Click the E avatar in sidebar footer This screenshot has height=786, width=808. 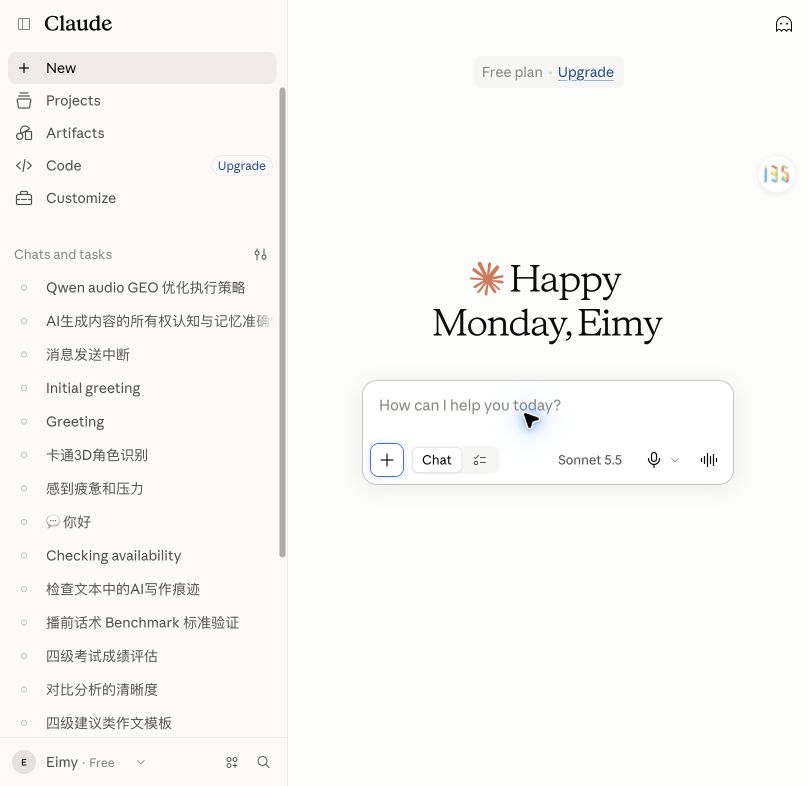(24, 762)
